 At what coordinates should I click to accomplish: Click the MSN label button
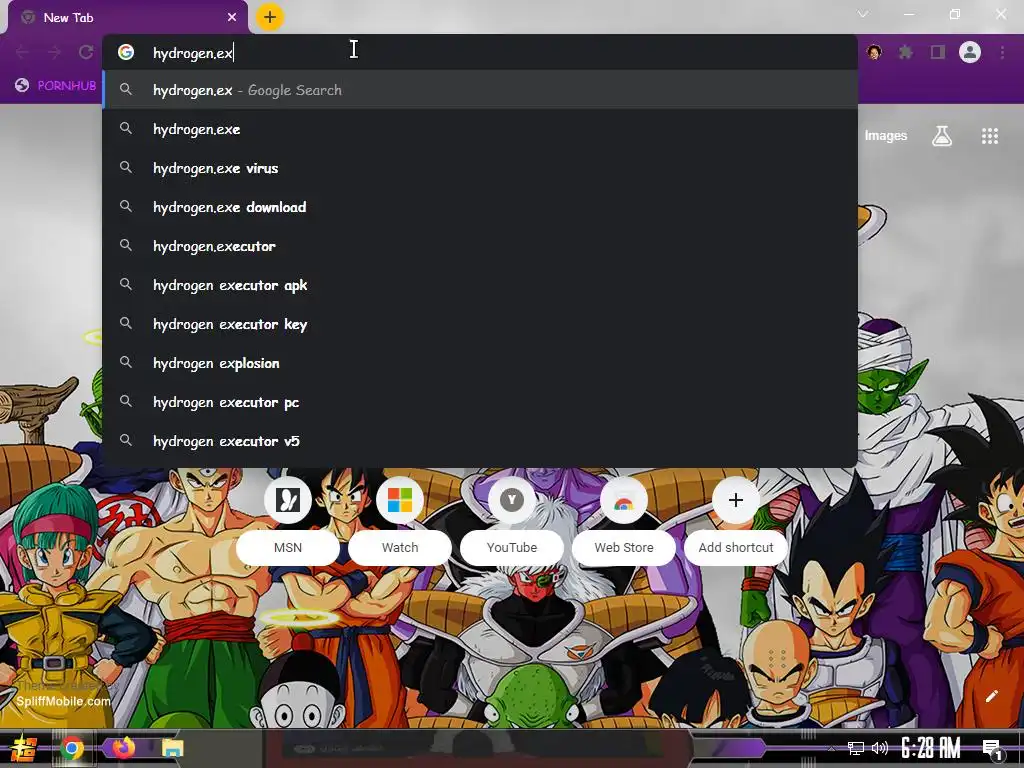[x=288, y=547]
